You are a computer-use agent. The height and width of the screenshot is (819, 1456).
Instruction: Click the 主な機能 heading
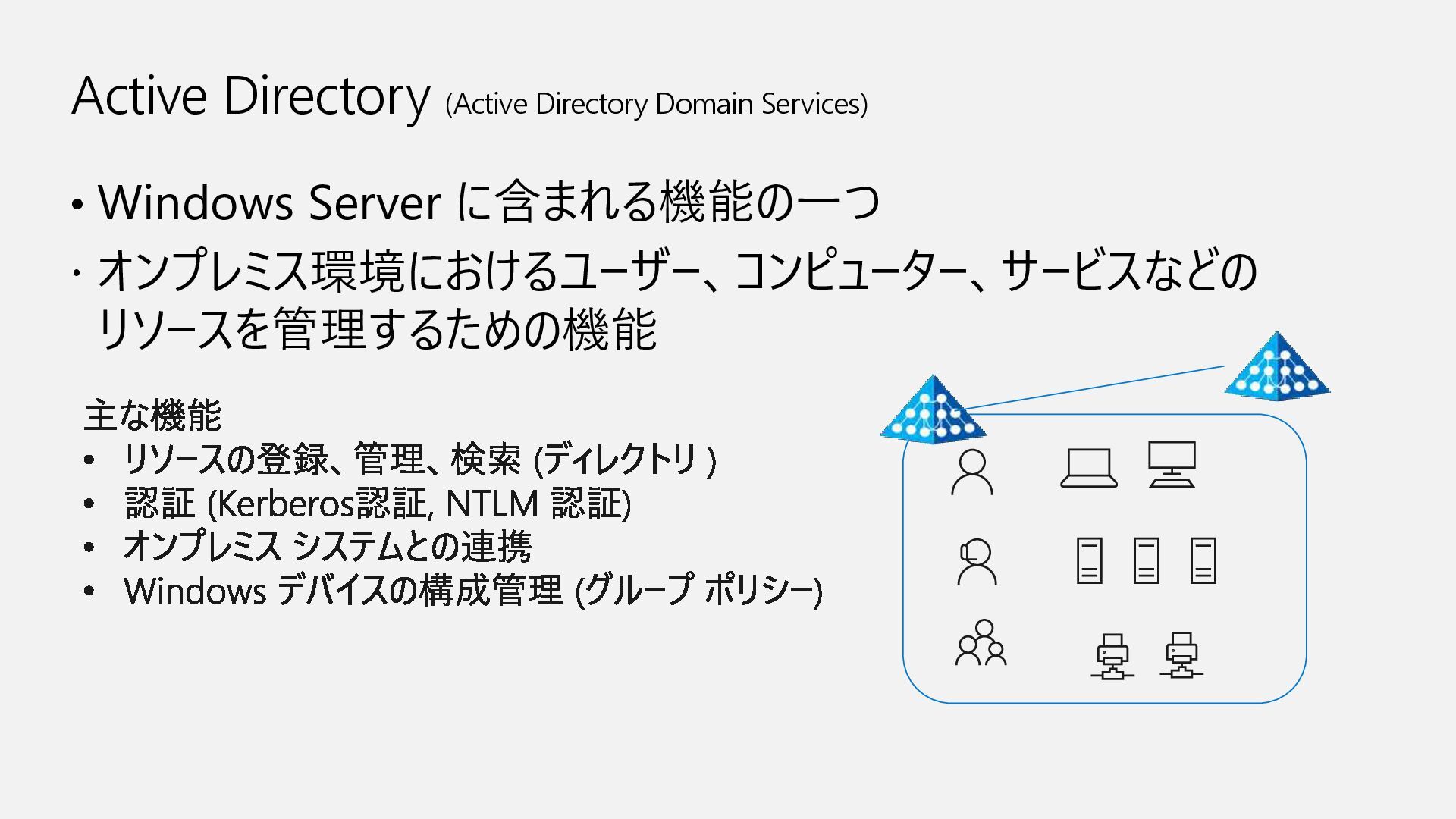(x=152, y=415)
